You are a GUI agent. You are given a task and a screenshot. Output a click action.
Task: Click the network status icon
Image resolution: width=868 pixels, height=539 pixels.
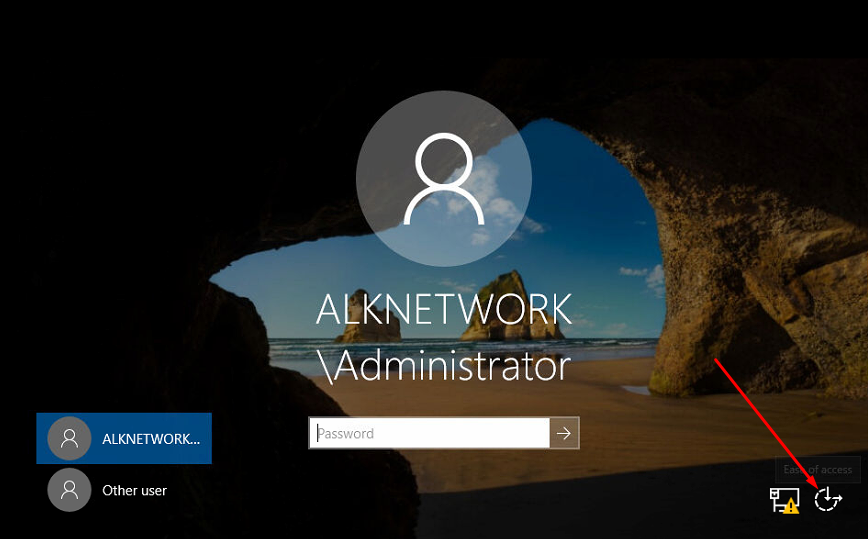click(x=782, y=499)
